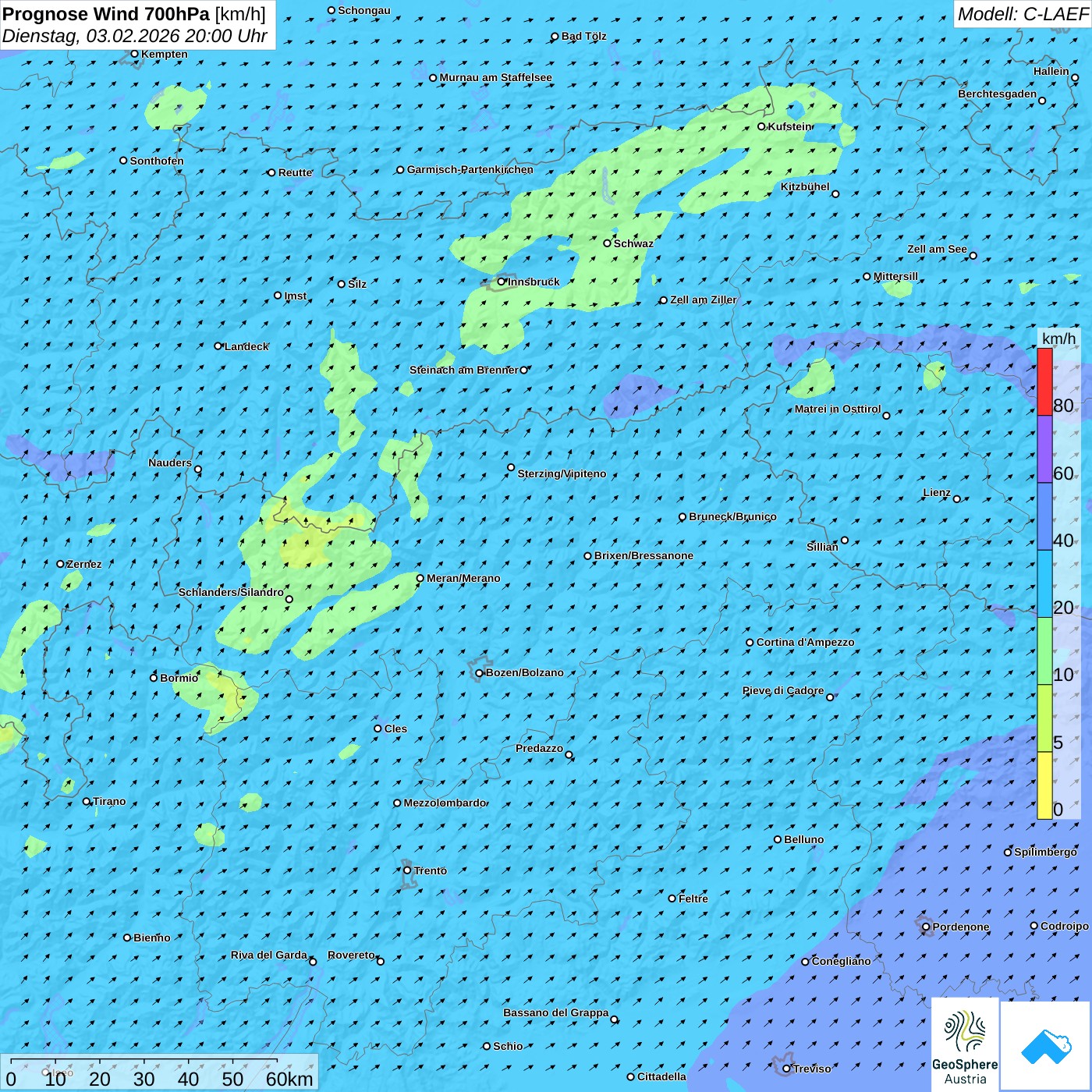
Task: Select the Schlanders/Silandro label
Action: (231, 592)
